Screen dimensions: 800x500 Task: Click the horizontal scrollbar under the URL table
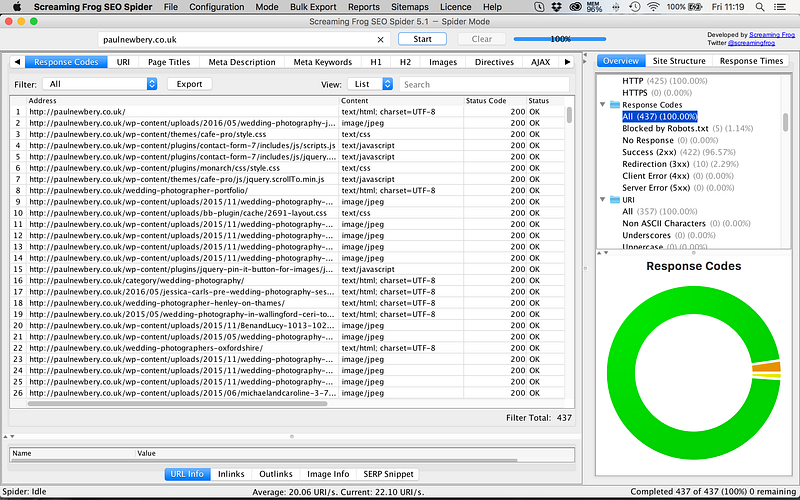coord(177,404)
